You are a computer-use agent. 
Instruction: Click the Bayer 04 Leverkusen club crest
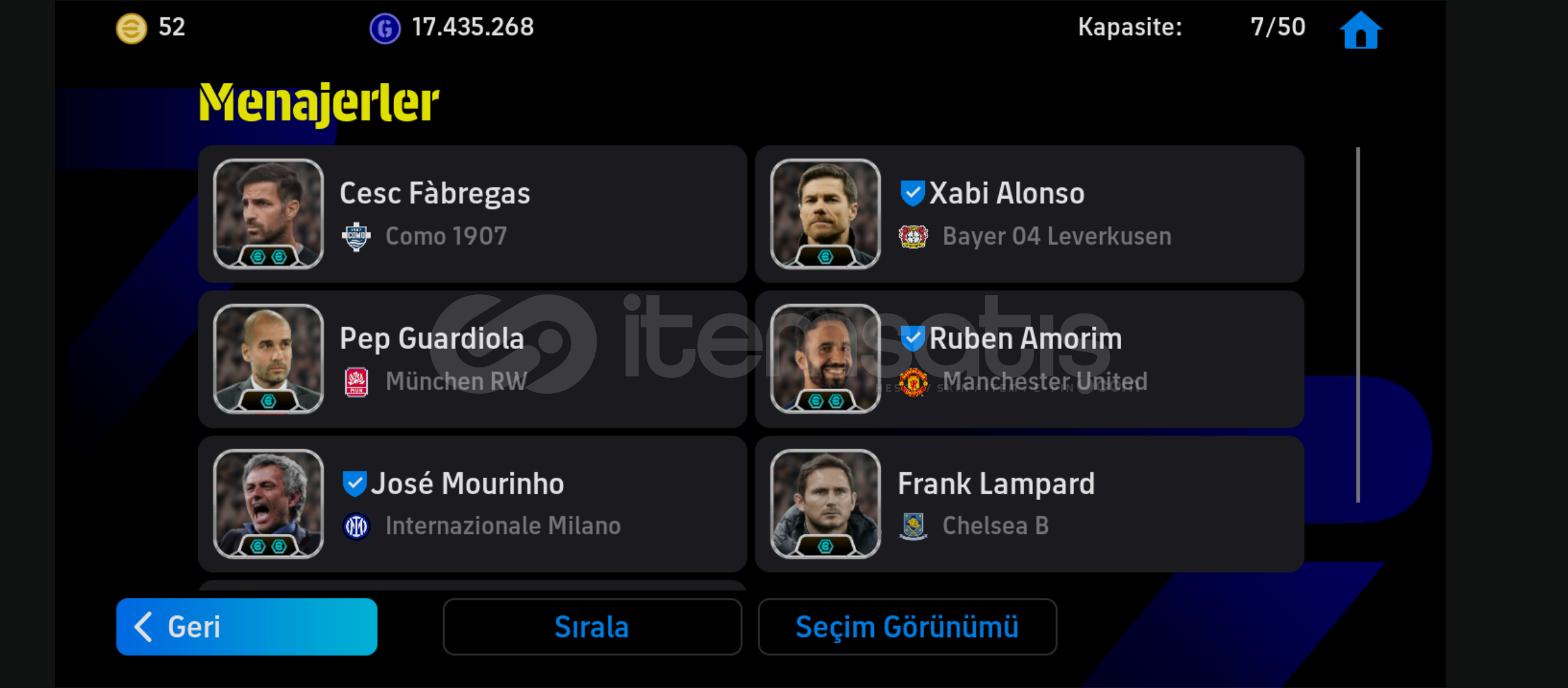click(913, 237)
